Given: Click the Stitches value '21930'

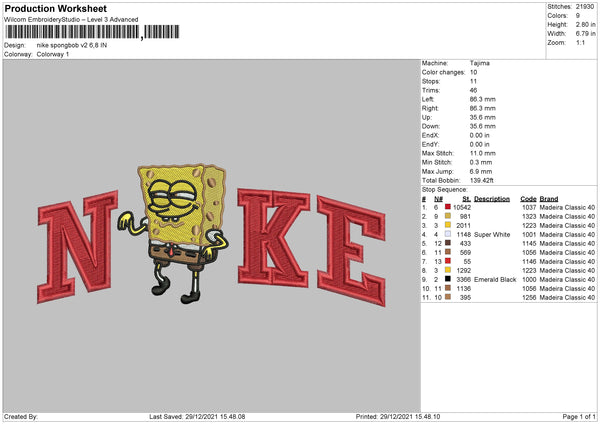Looking at the screenshot, I should (585, 7).
